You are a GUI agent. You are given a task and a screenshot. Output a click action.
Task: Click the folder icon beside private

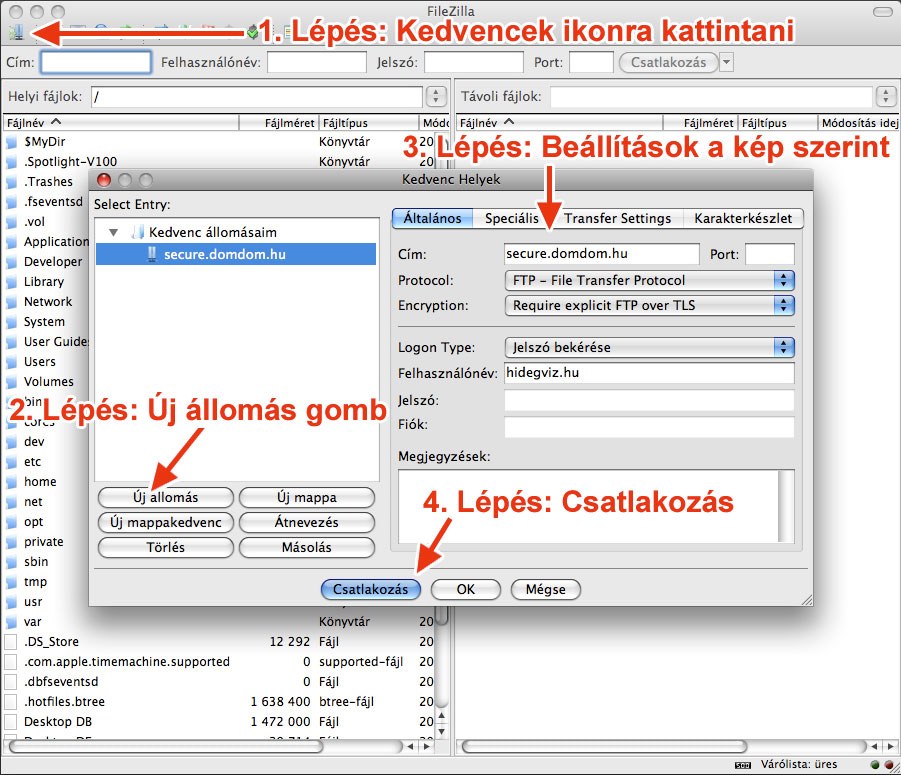pos(11,542)
